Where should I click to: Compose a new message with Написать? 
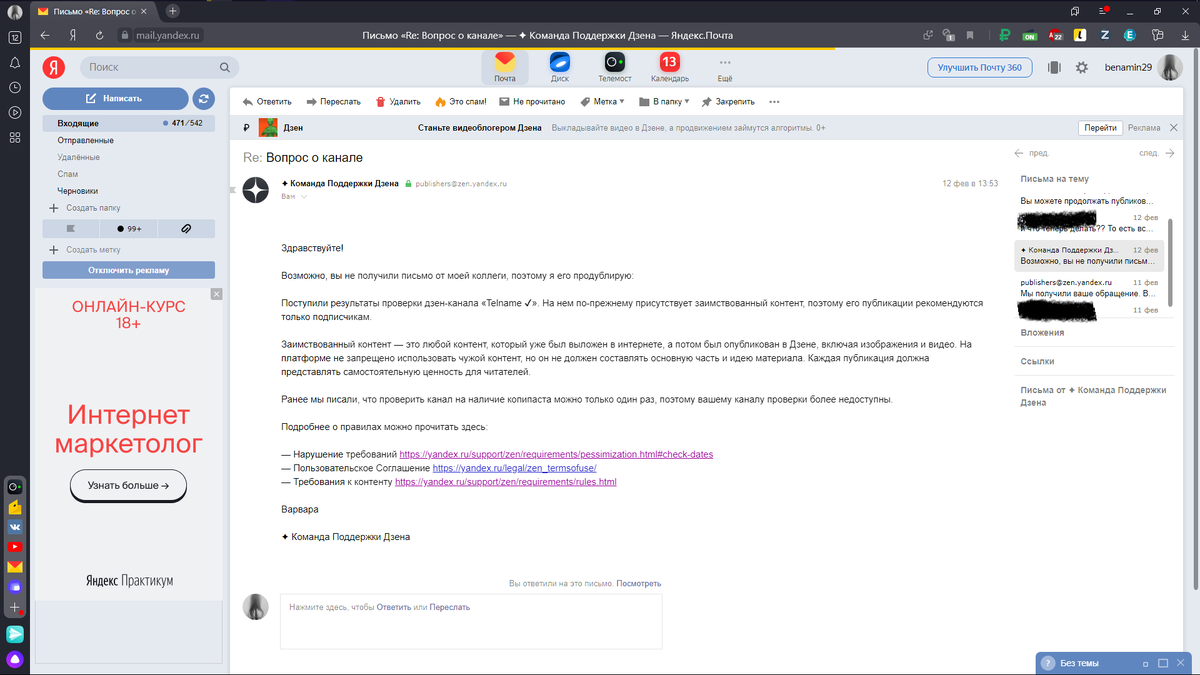[x=115, y=98]
